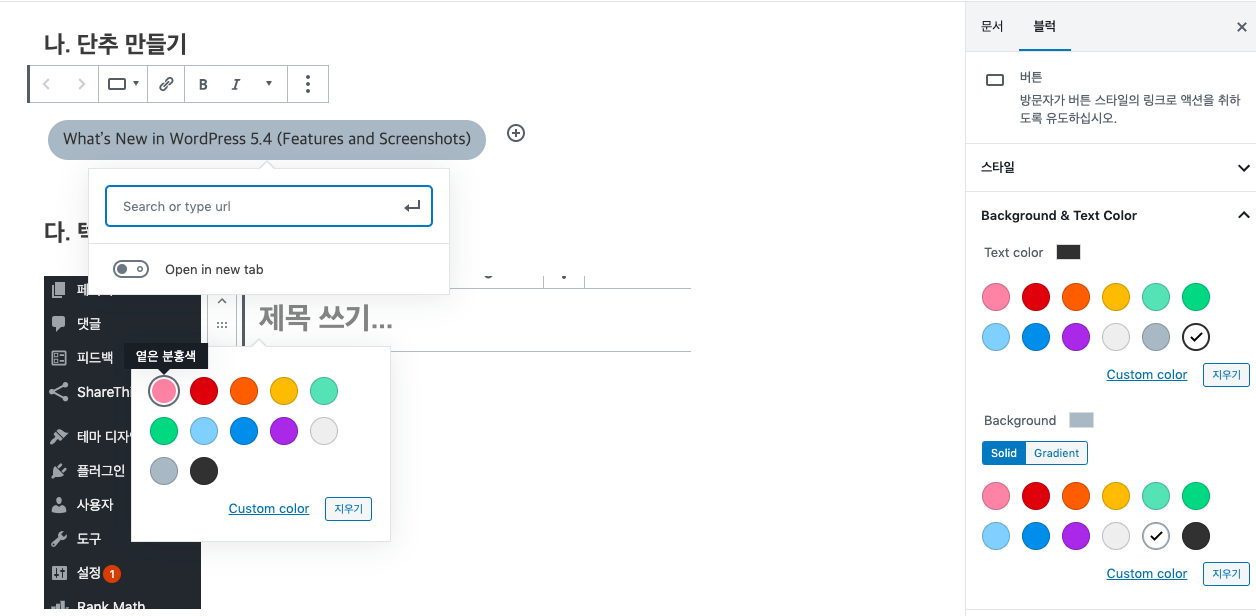Select the Gradient background option
The image size is (1256, 616).
1056,453
